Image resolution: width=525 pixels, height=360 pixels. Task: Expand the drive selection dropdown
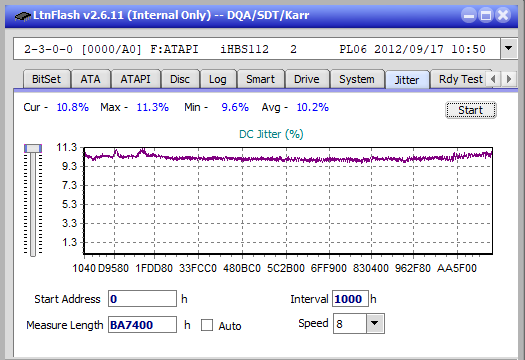(x=509, y=49)
